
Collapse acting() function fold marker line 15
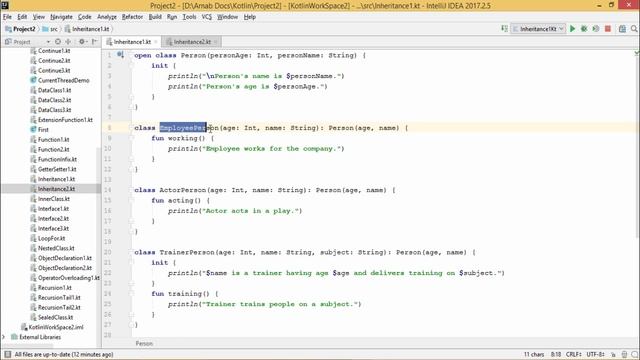[x=131, y=200]
